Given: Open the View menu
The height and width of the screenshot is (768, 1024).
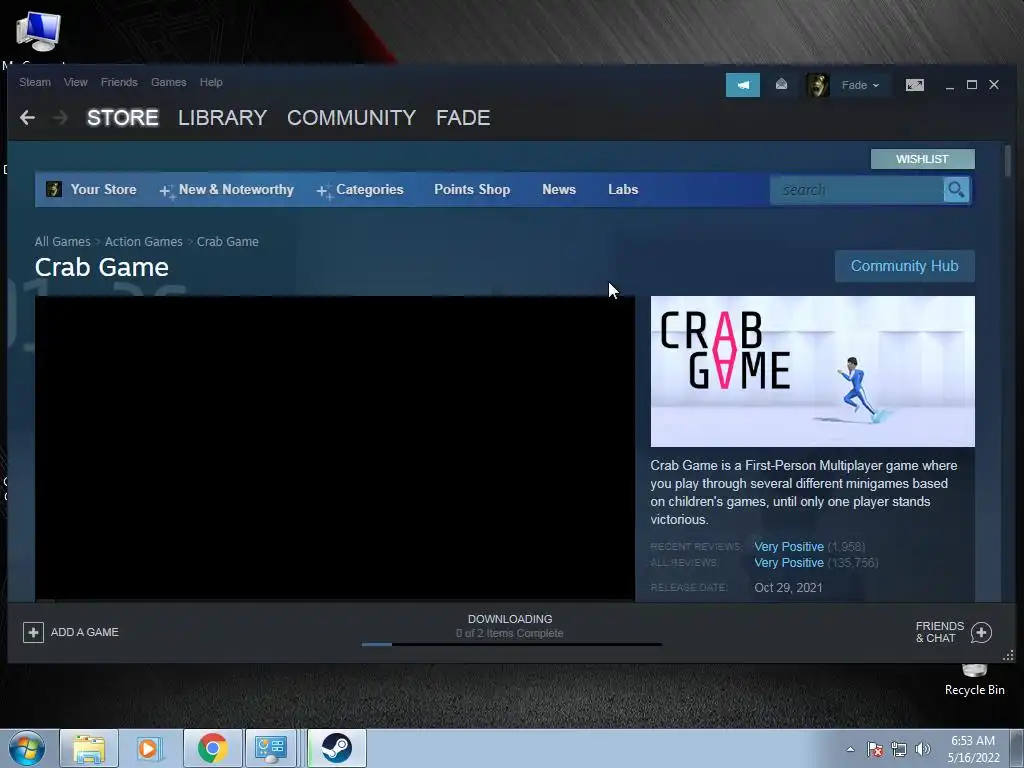Looking at the screenshot, I should click(x=76, y=82).
